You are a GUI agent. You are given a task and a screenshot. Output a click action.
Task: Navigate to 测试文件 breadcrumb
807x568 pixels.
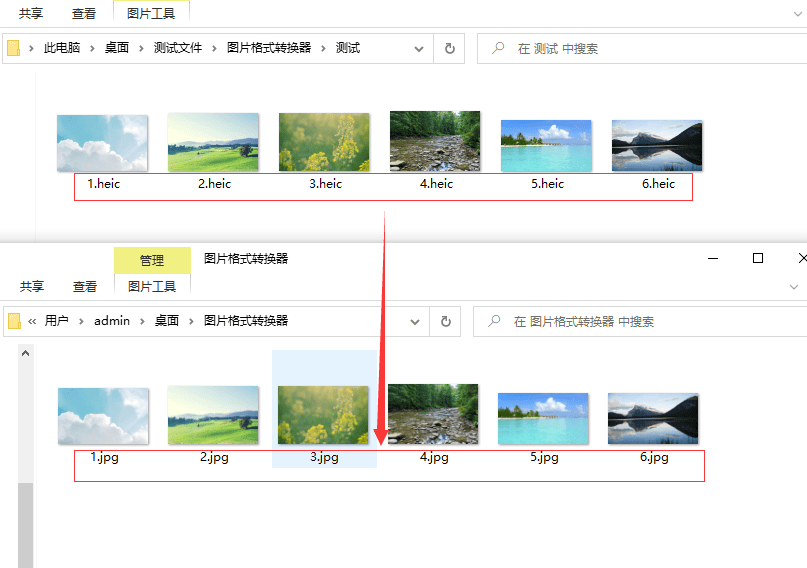click(x=178, y=48)
